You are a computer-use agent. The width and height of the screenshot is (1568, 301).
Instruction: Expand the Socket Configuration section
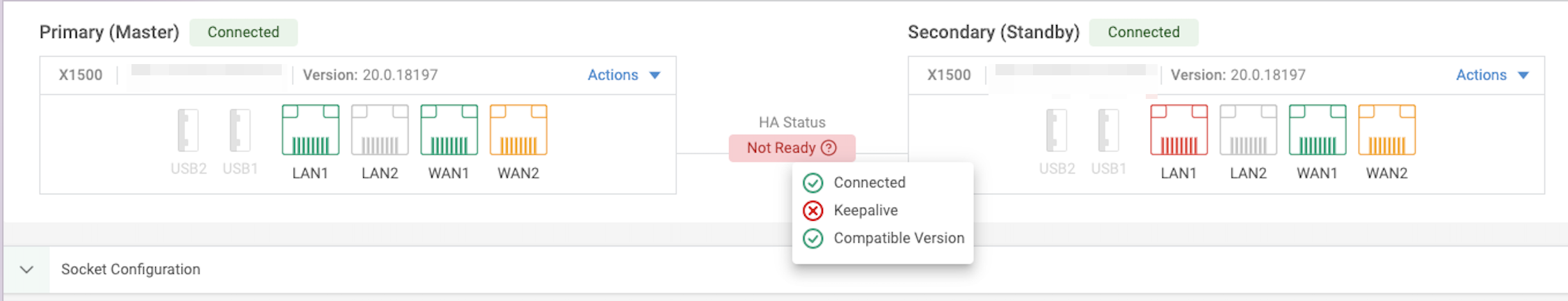(26, 270)
